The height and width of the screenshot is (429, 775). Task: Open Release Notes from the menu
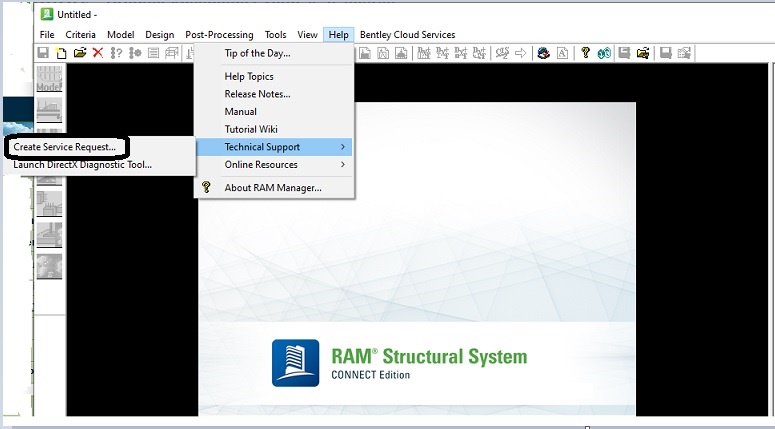pos(274,94)
